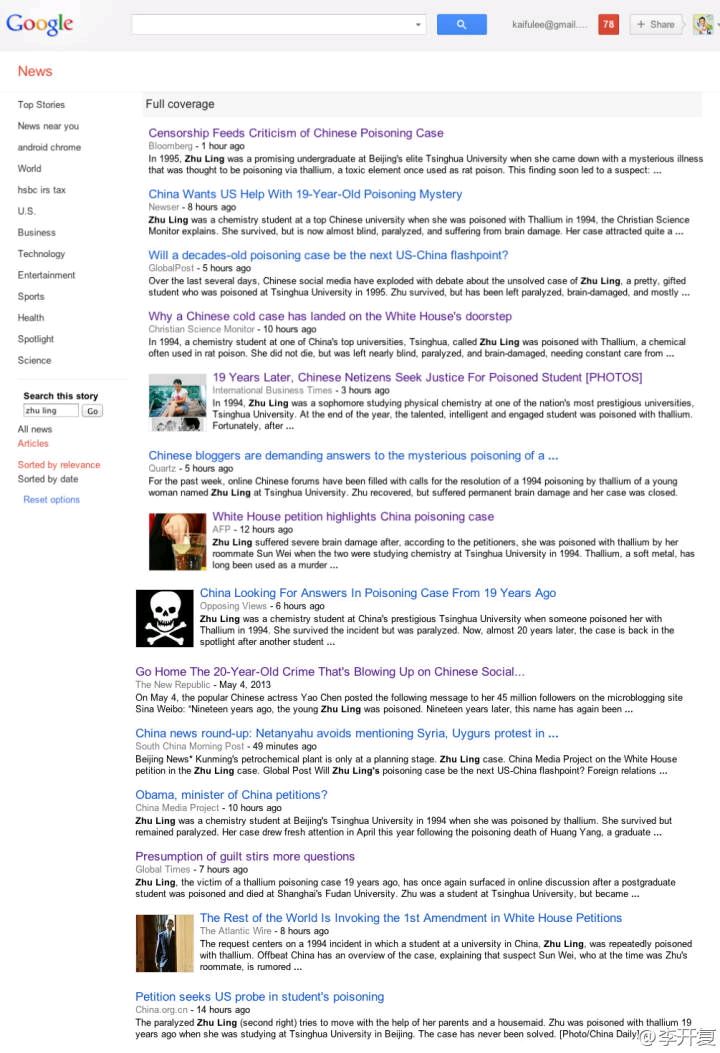Open the News heading link
The image size is (720, 1053).
click(x=35, y=71)
